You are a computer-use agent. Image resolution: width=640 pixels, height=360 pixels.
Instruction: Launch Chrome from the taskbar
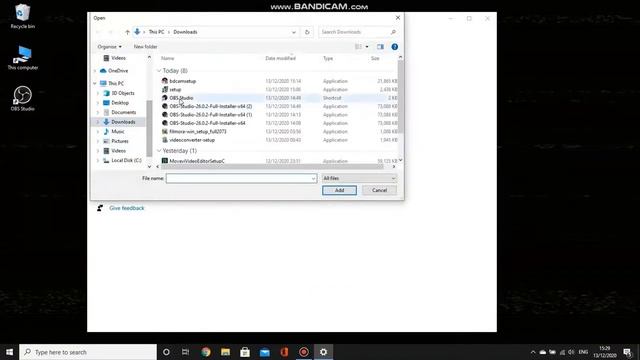click(x=206, y=352)
